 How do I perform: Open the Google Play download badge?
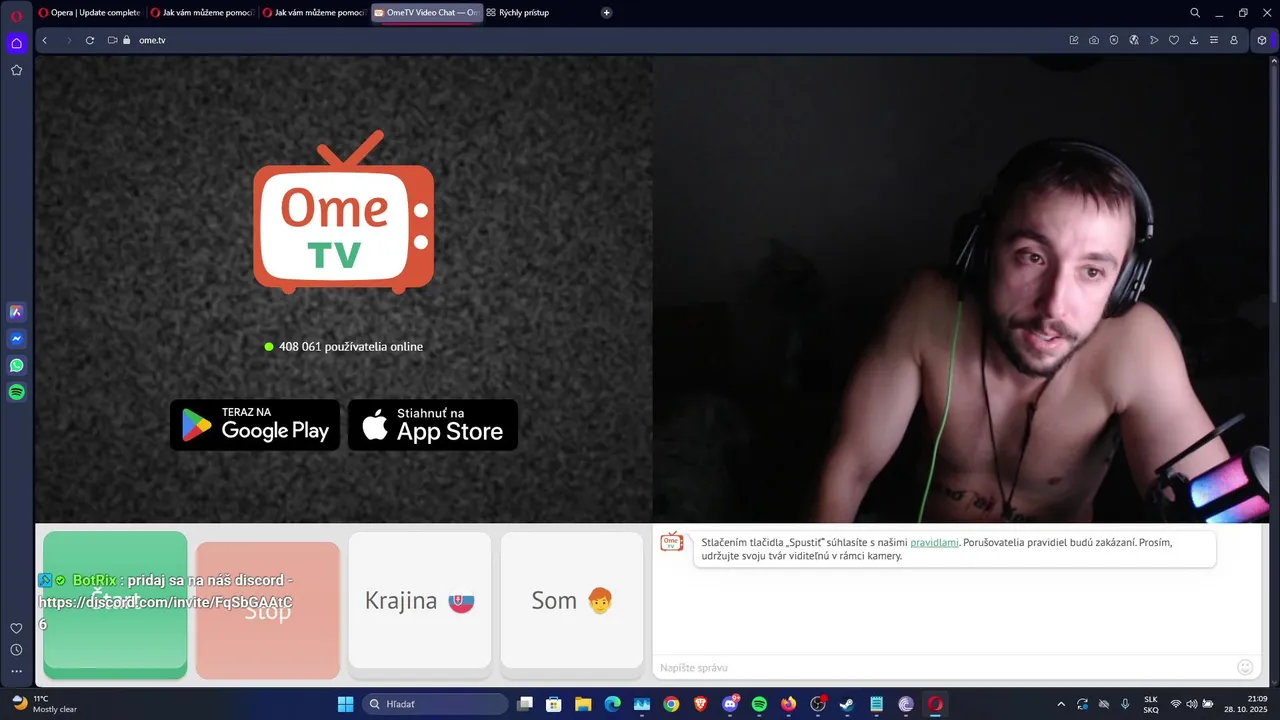255,425
